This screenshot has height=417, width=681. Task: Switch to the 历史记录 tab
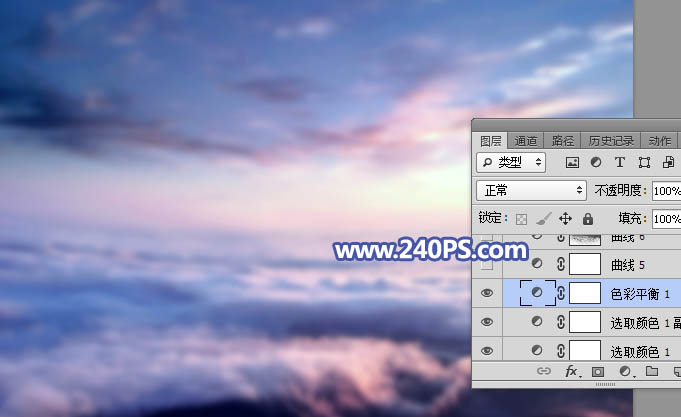pos(611,141)
